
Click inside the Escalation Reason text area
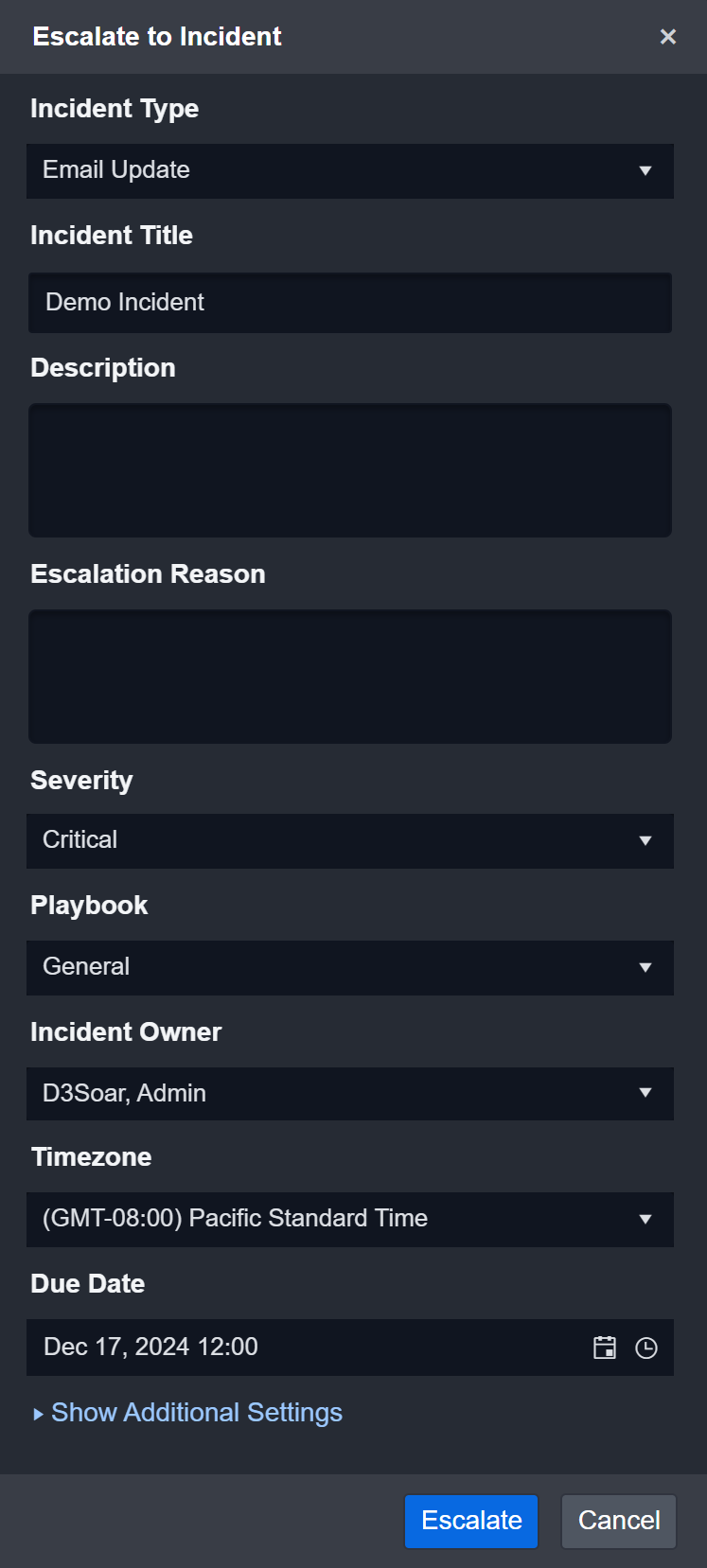tap(350, 677)
